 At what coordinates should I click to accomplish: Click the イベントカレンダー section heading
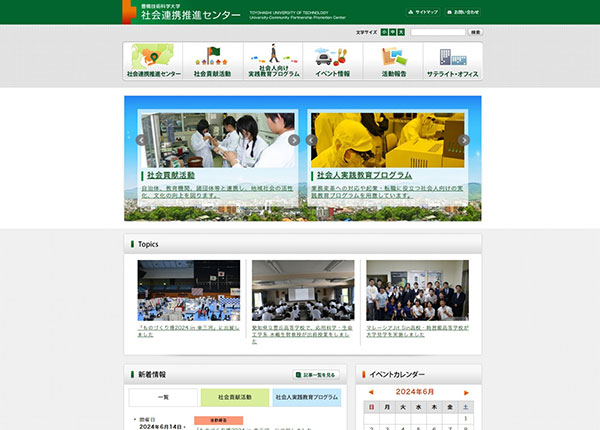click(x=397, y=375)
